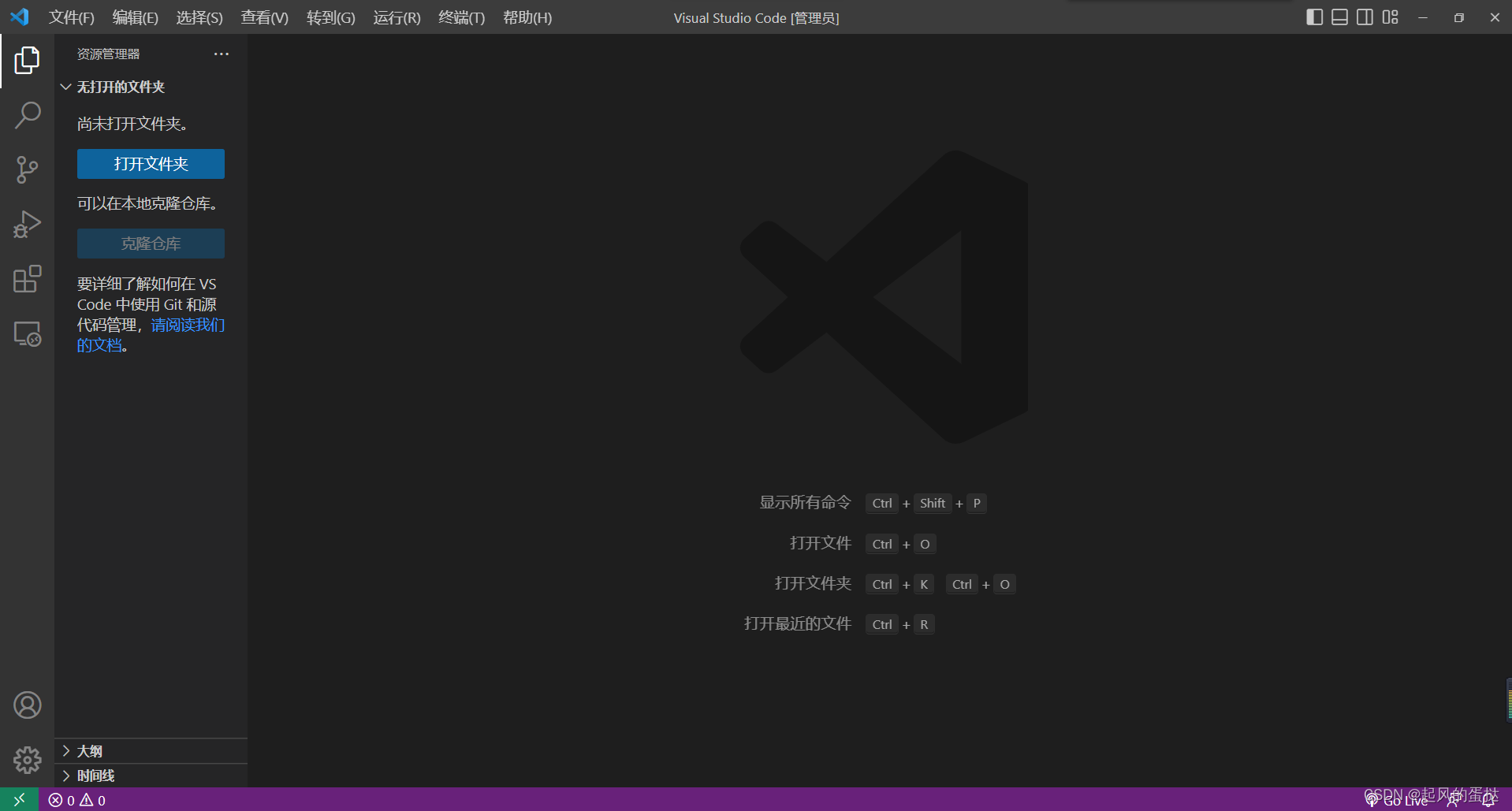Viewport: 1512px width, 811px height.
Task: Open the Extensions view
Action: click(27, 279)
